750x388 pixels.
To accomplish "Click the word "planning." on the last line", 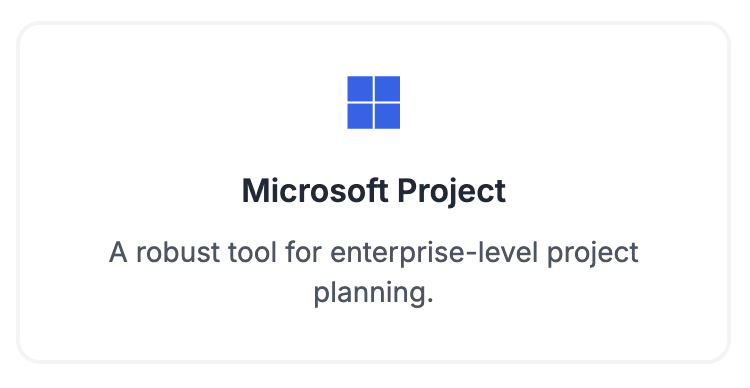I will pyautogui.click(x=374, y=293).
